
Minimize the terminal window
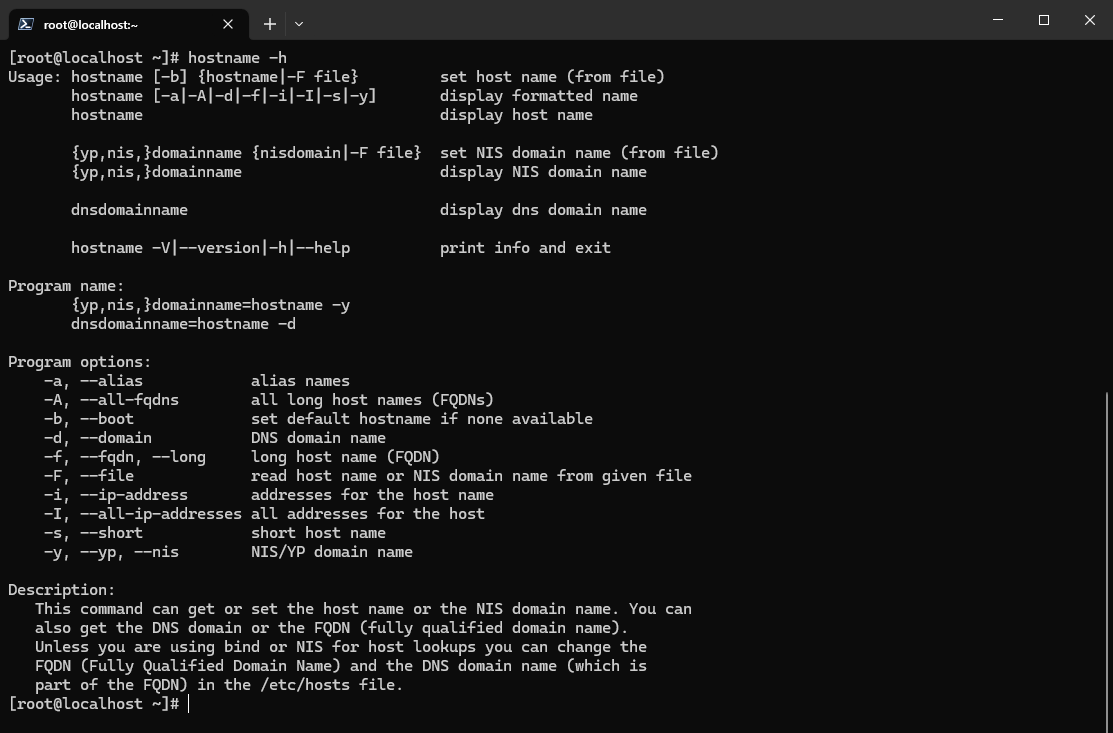(998, 20)
